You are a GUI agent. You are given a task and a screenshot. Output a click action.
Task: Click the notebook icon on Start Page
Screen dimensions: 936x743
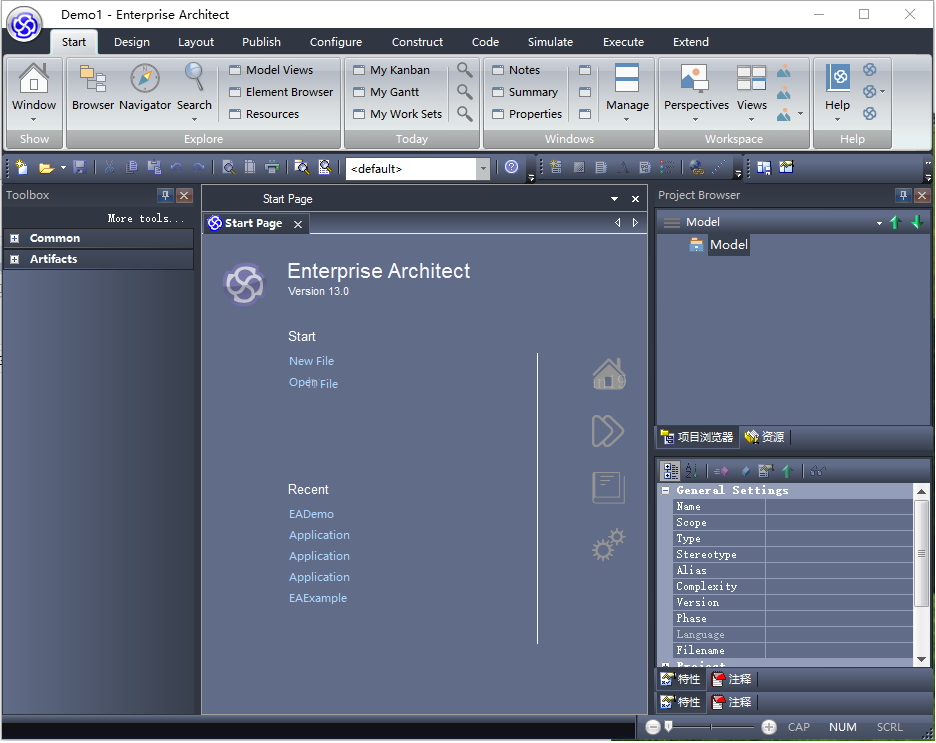click(608, 488)
